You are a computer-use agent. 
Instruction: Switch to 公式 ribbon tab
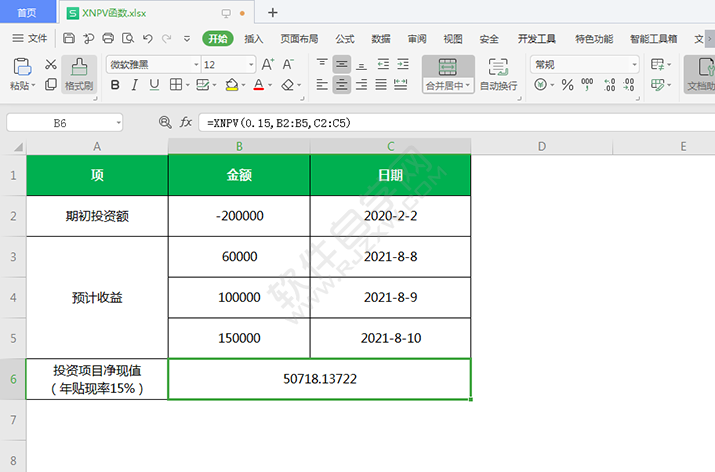345,39
